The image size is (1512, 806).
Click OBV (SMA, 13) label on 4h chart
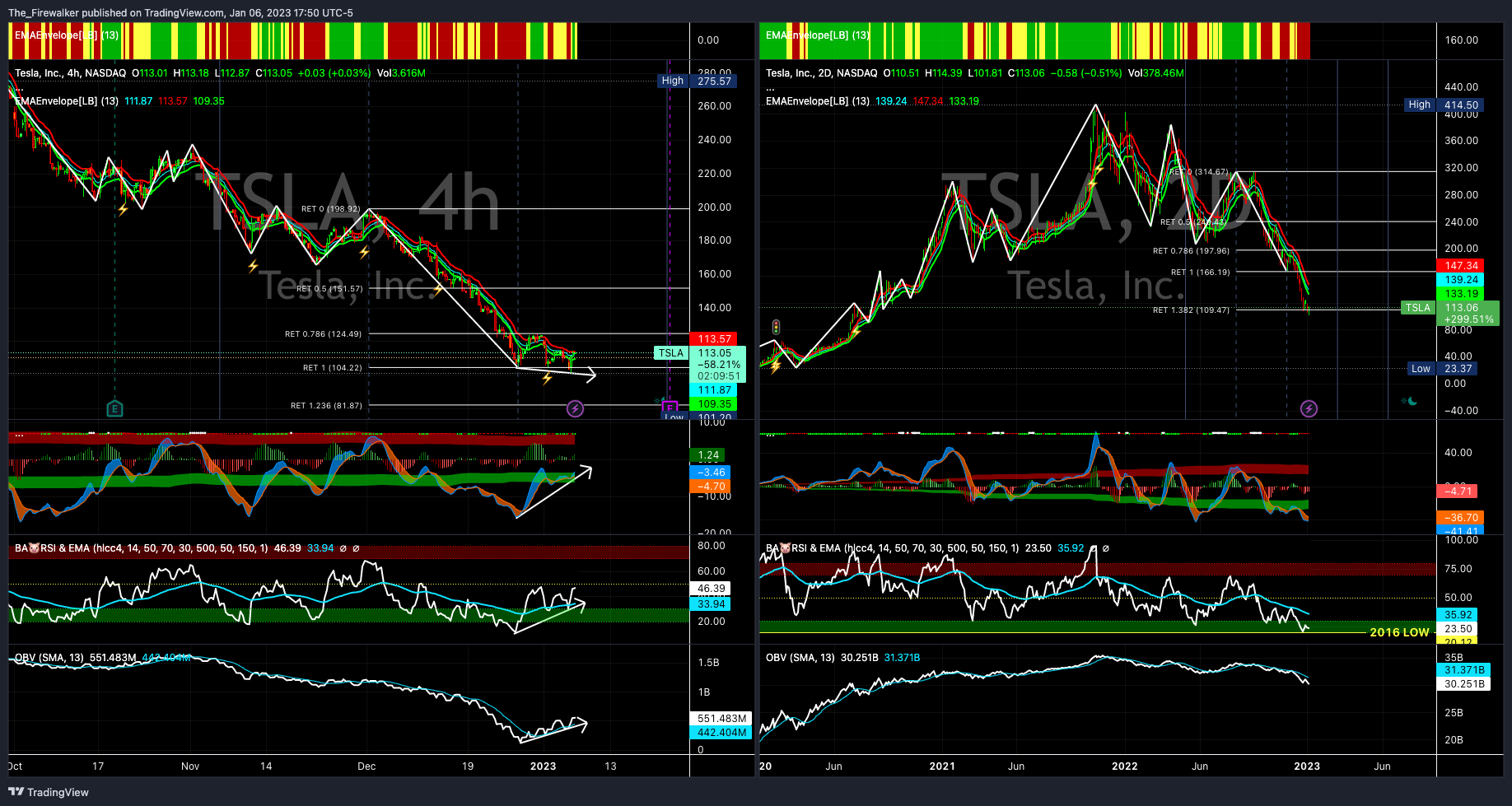[49, 658]
